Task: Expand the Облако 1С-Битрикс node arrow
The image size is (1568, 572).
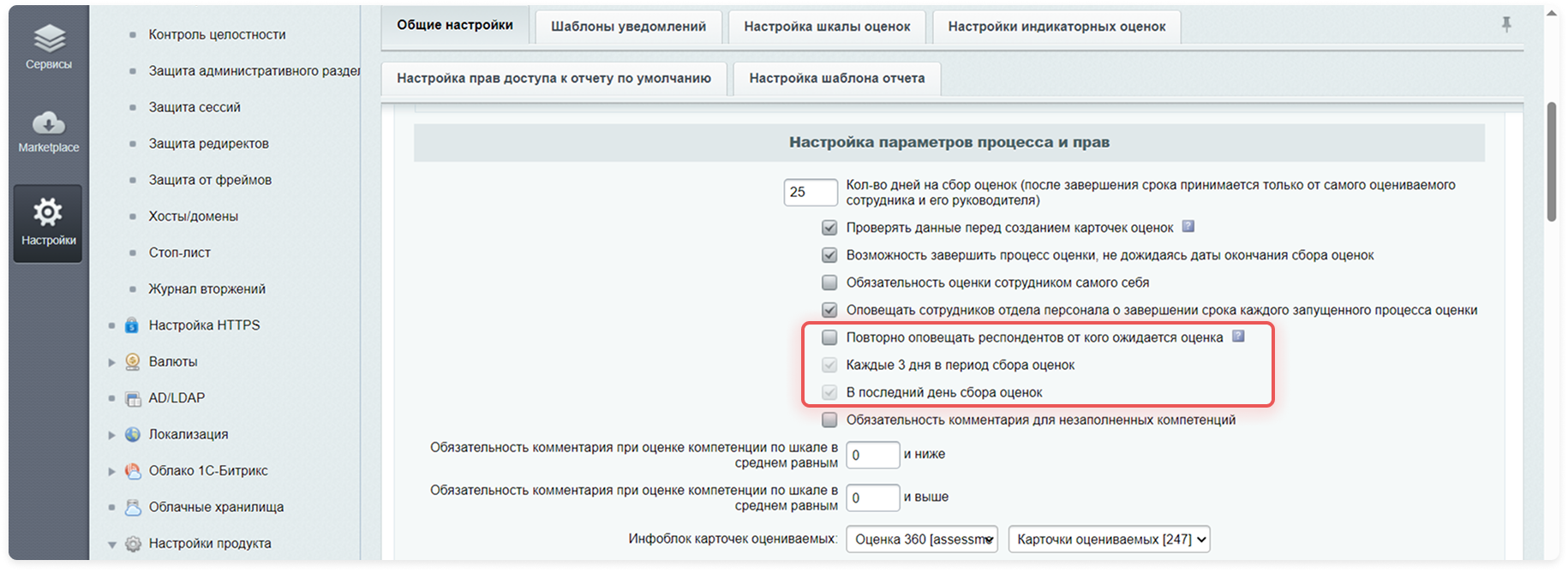Action: pyautogui.click(x=111, y=471)
